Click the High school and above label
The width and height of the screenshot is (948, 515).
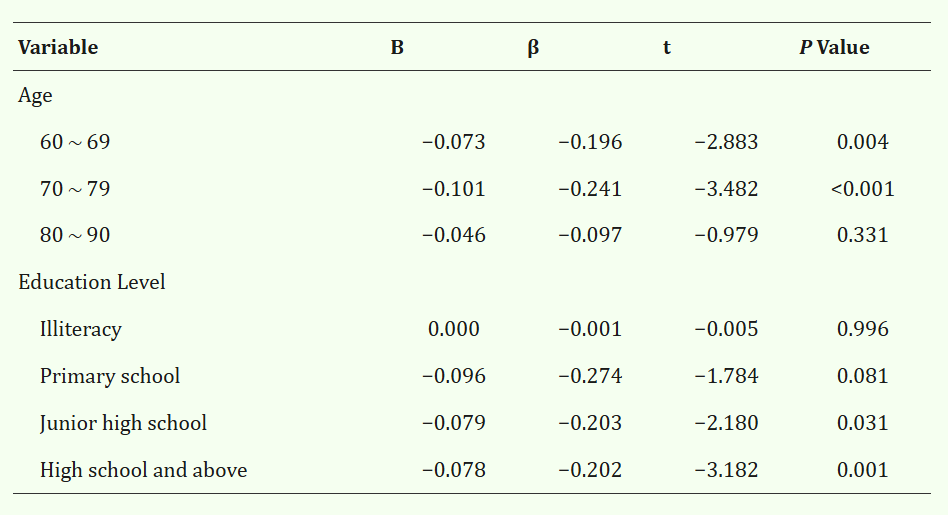143,470
